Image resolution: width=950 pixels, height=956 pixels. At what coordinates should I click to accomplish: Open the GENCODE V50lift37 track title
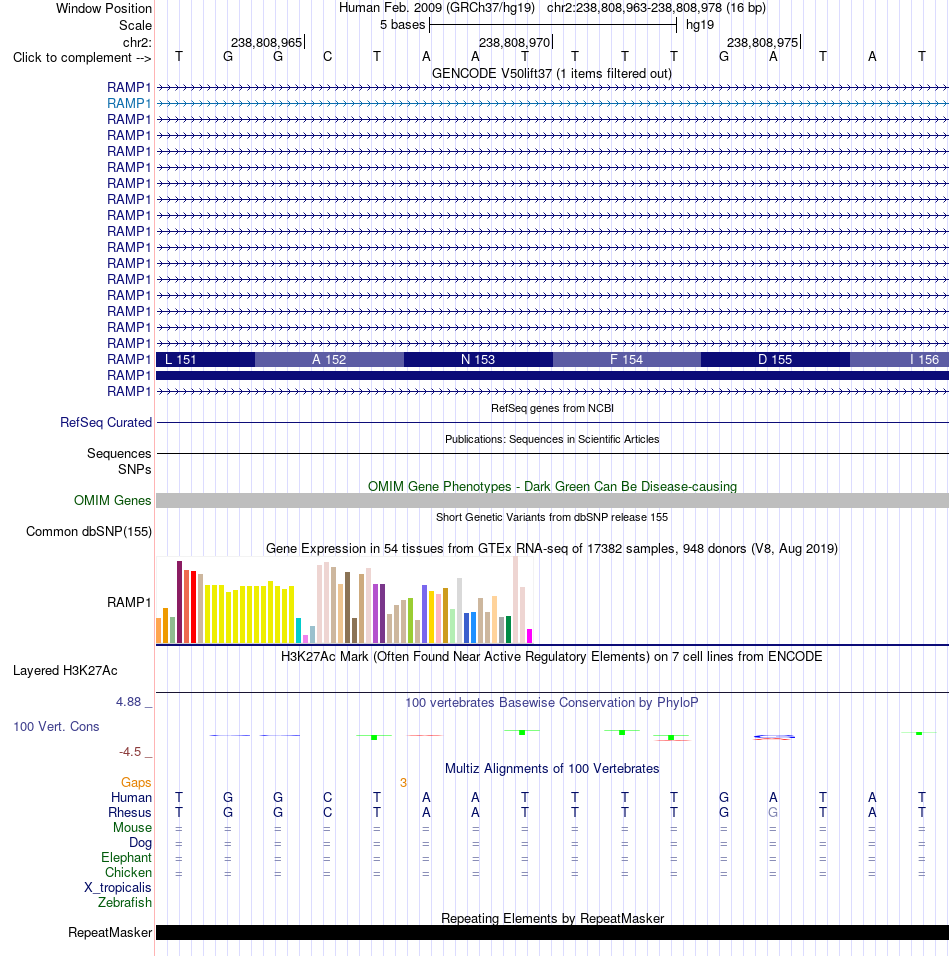pyautogui.click(x=552, y=74)
